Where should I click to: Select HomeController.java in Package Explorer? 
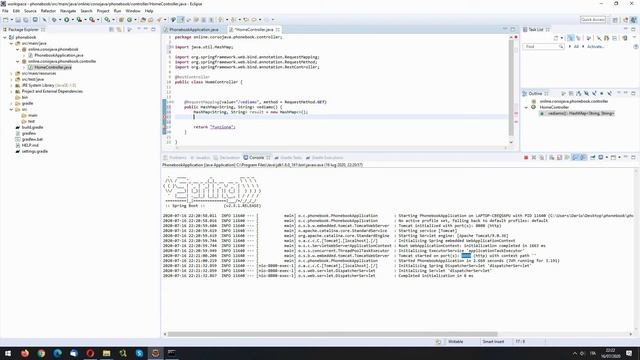[x=53, y=67]
